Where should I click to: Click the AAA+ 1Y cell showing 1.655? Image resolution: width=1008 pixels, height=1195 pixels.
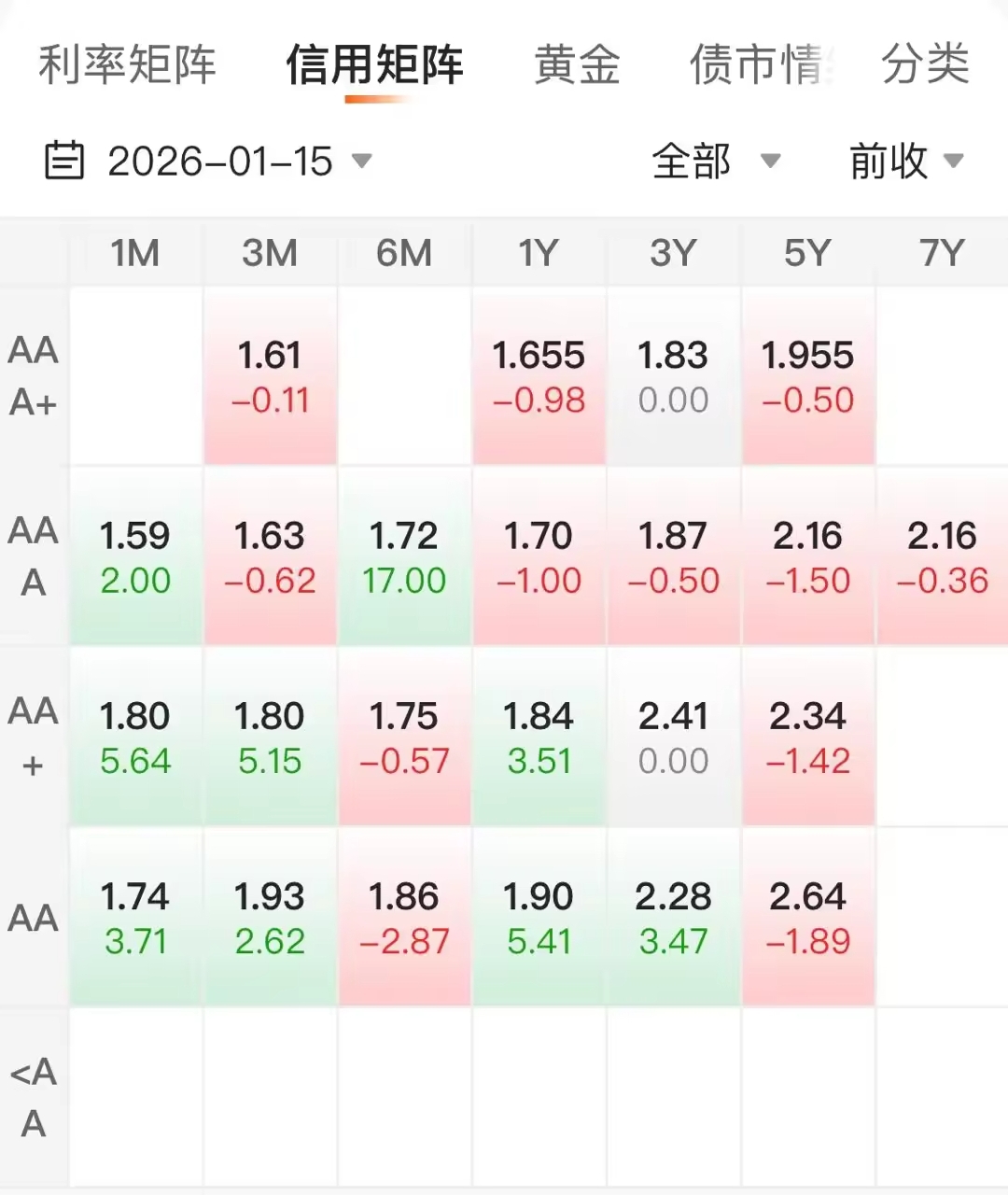(539, 376)
